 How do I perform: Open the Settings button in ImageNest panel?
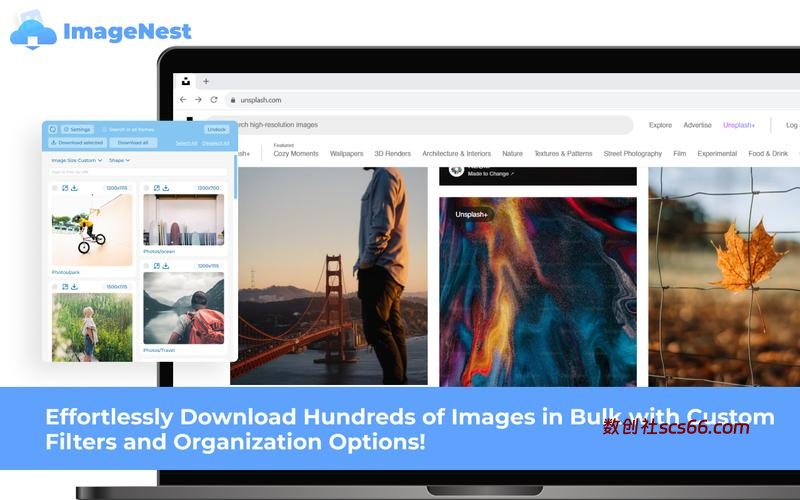click(76, 129)
